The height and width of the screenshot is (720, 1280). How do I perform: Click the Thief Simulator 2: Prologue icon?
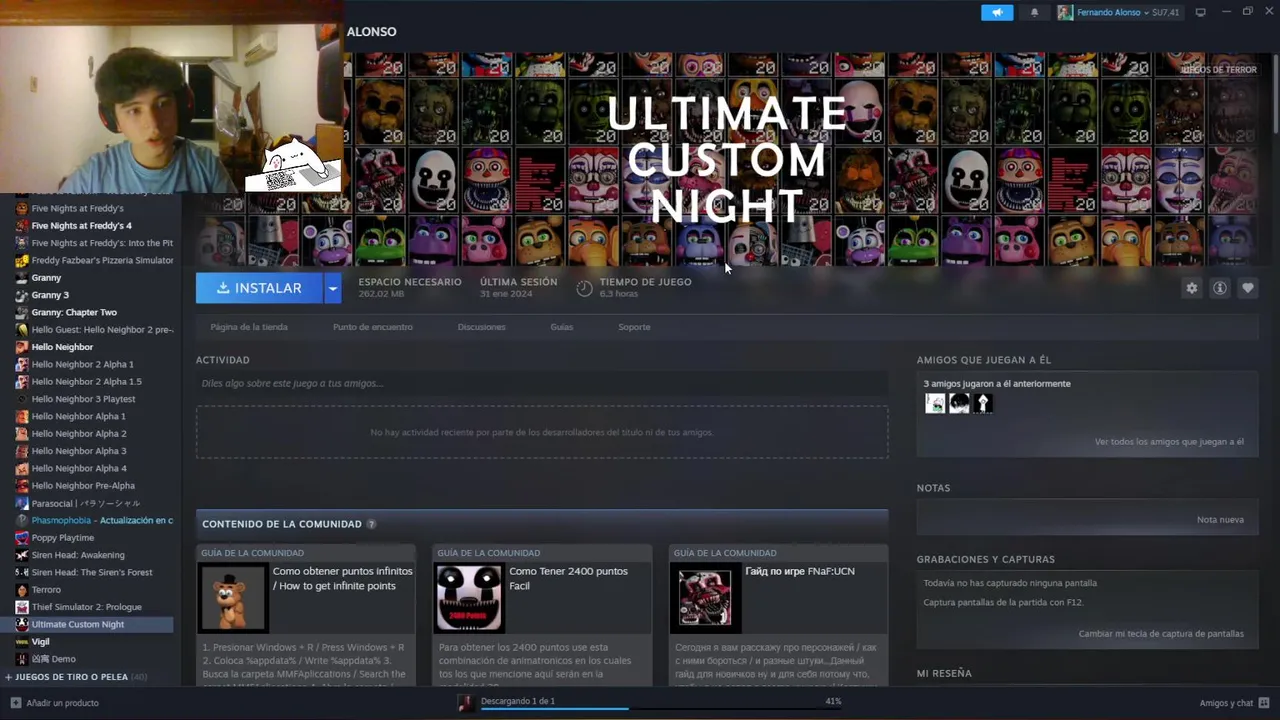pyautogui.click(x=22, y=607)
